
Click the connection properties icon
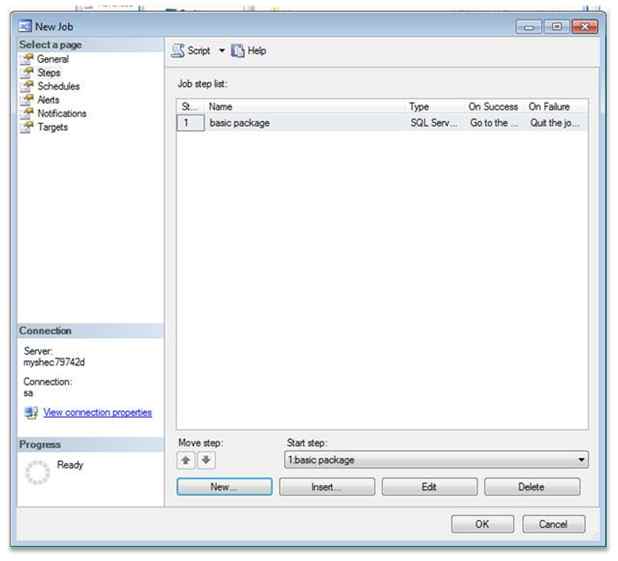pos(31,413)
